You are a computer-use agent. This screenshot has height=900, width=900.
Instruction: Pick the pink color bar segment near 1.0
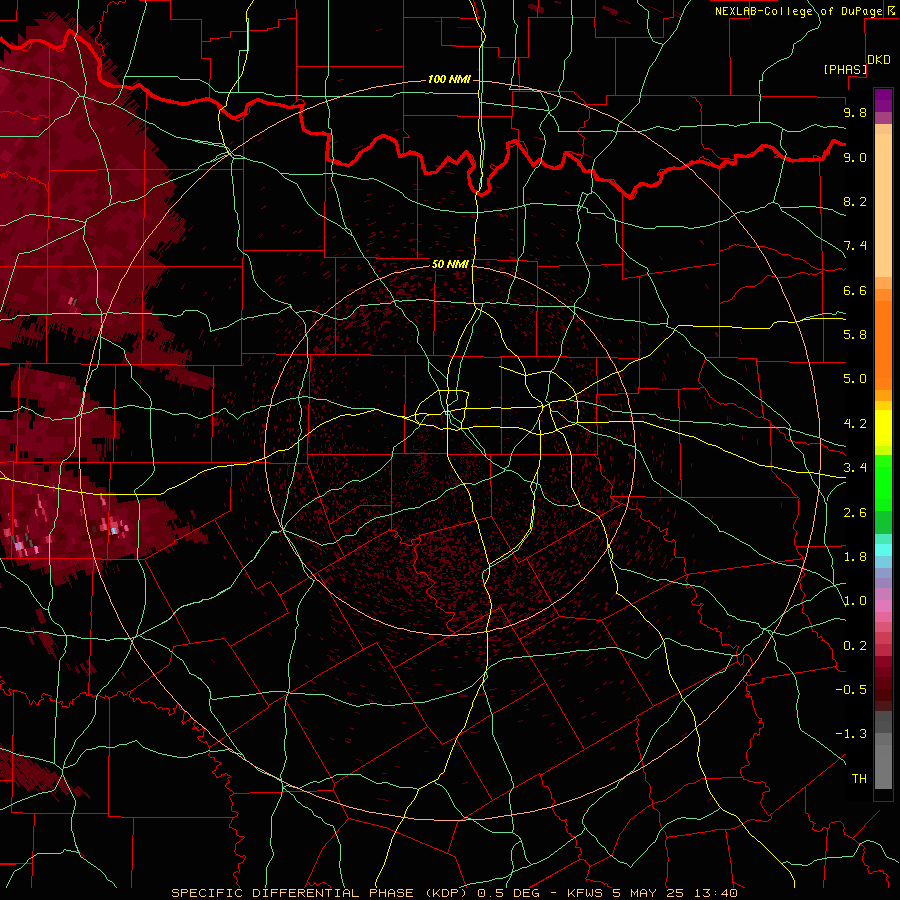883,606
